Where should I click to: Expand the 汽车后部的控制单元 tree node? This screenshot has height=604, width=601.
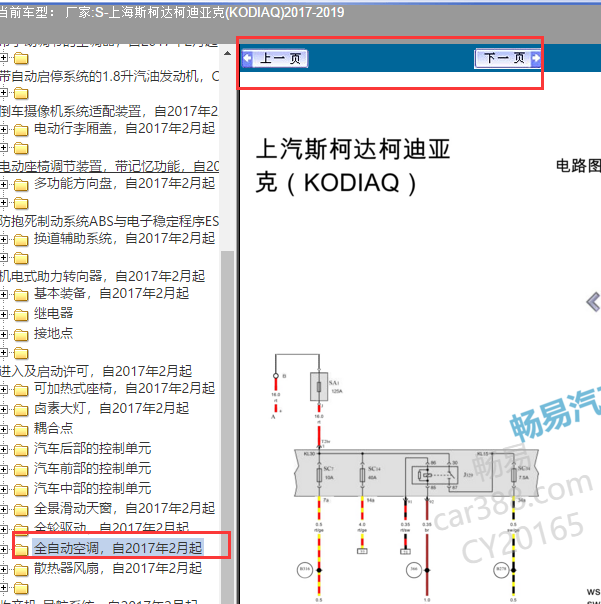point(3,449)
